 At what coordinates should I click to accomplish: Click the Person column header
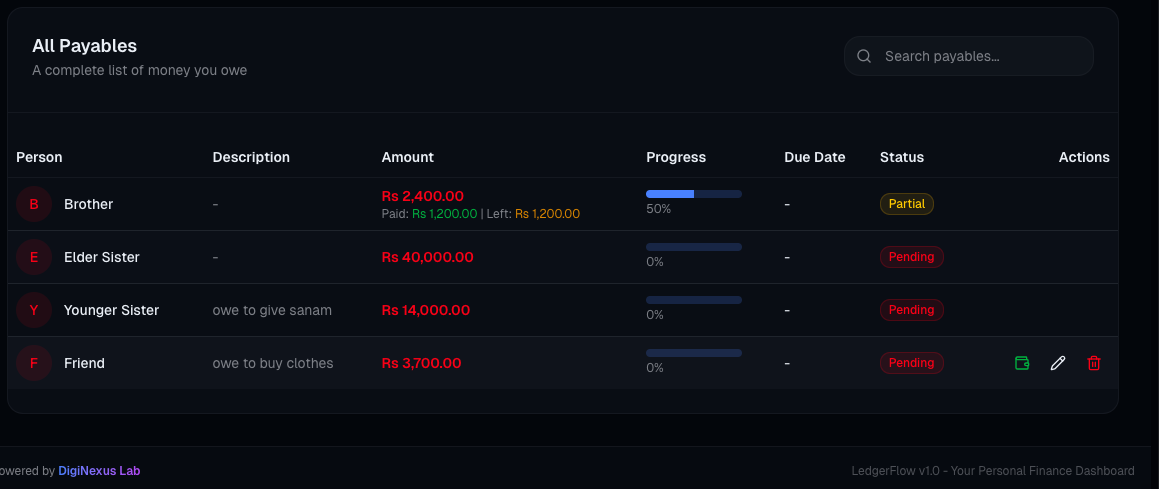coord(39,157)
